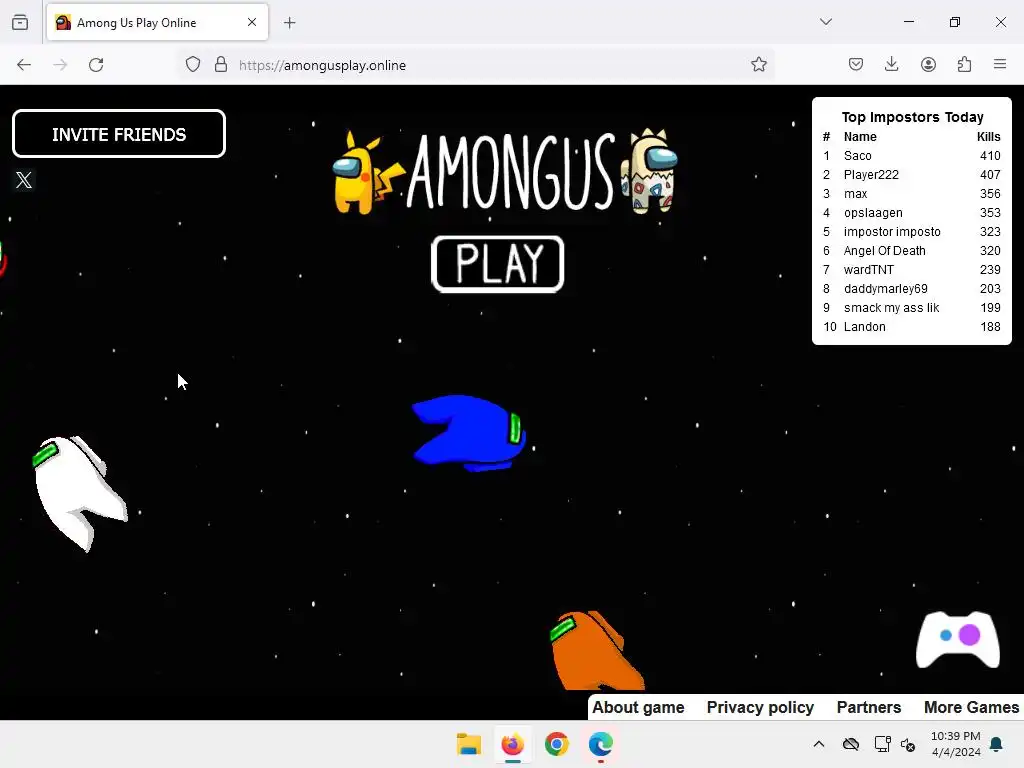Click the muted volume tray icon

(908, 744)
